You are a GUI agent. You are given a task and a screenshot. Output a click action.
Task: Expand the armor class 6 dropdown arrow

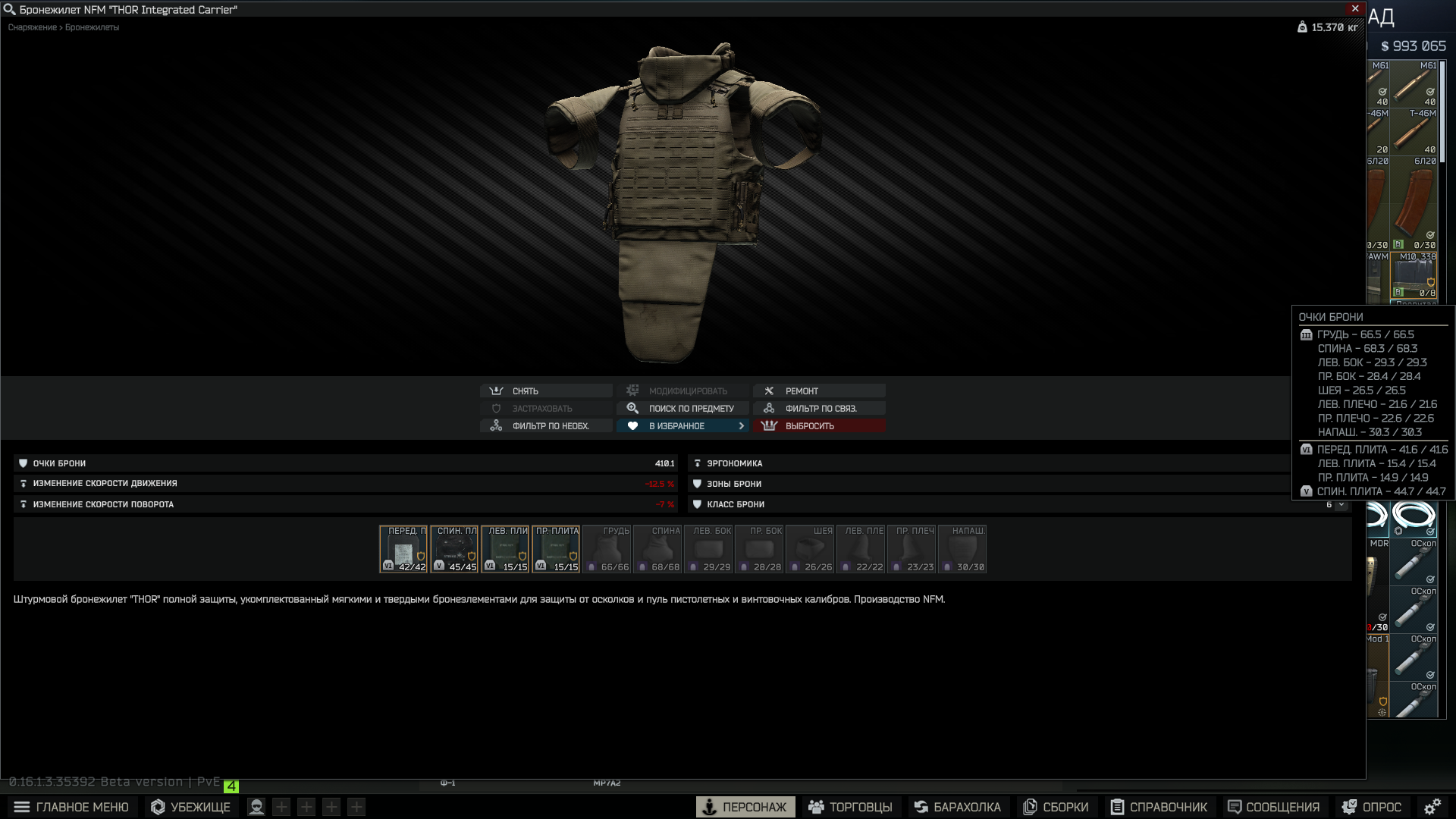point(1341,504)
